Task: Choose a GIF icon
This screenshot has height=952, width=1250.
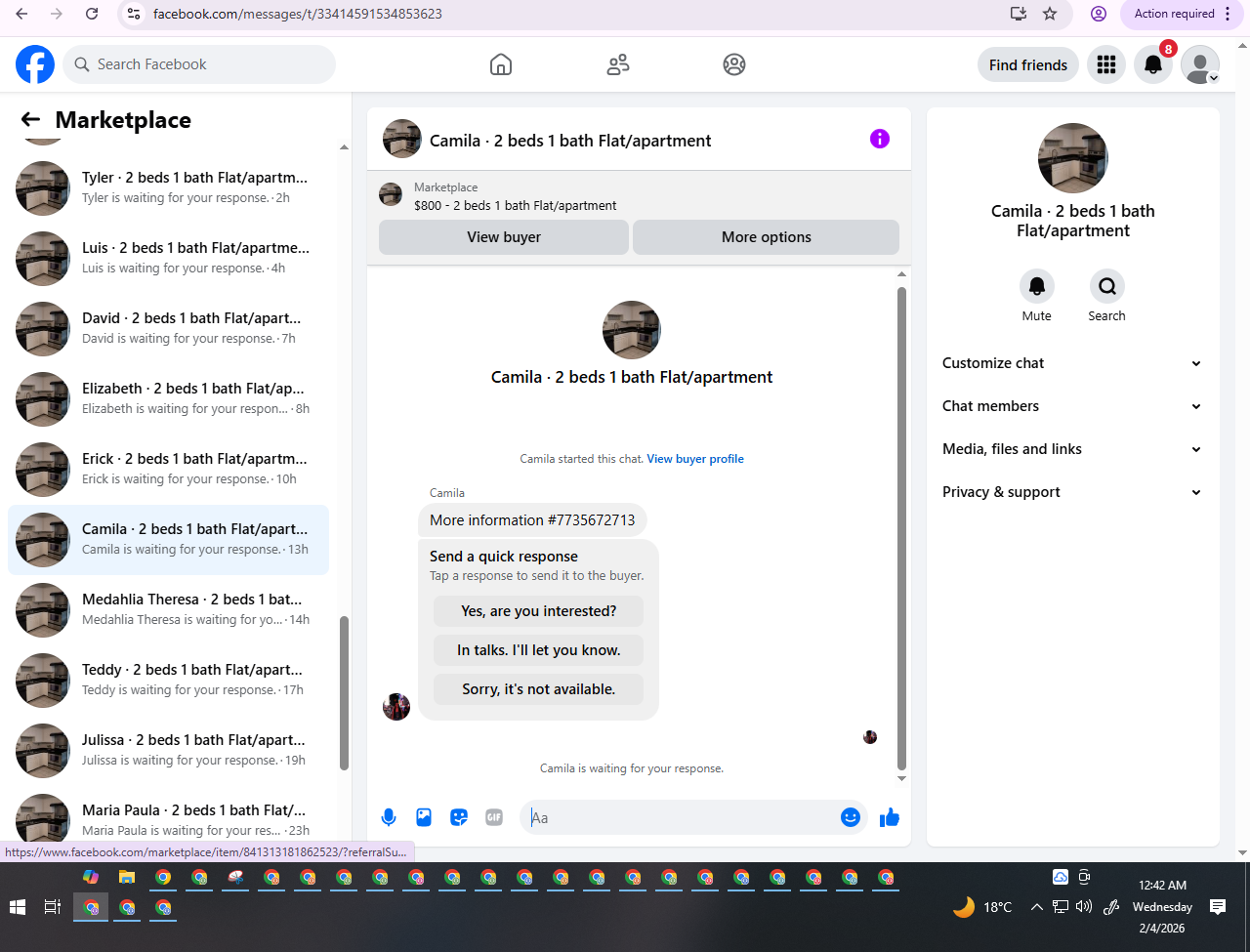Action: coord(494,817)
